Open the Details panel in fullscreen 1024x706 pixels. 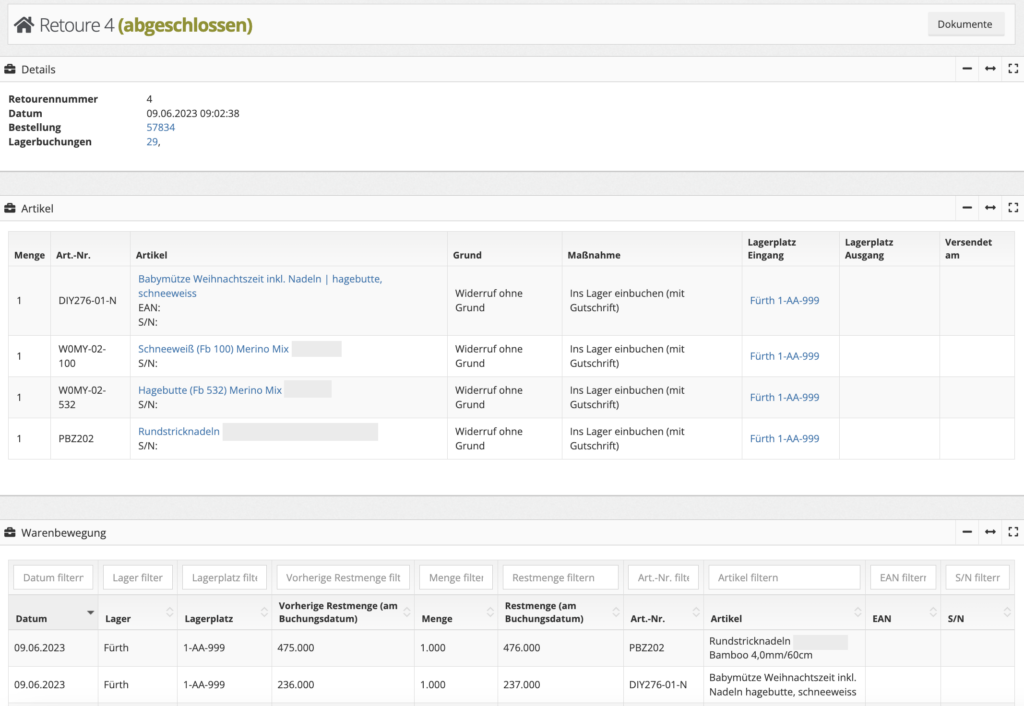[x=1013, y=69]
